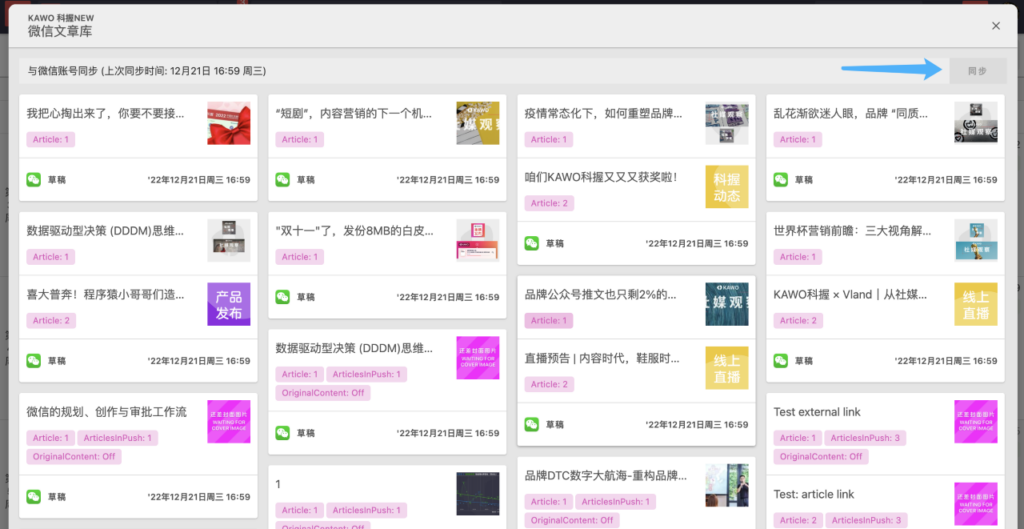Open article 微信的规划、创作与审批工作流
The width and height of the screenshot is (1024, 529).
pyautogui.click(x=106, y=412)
